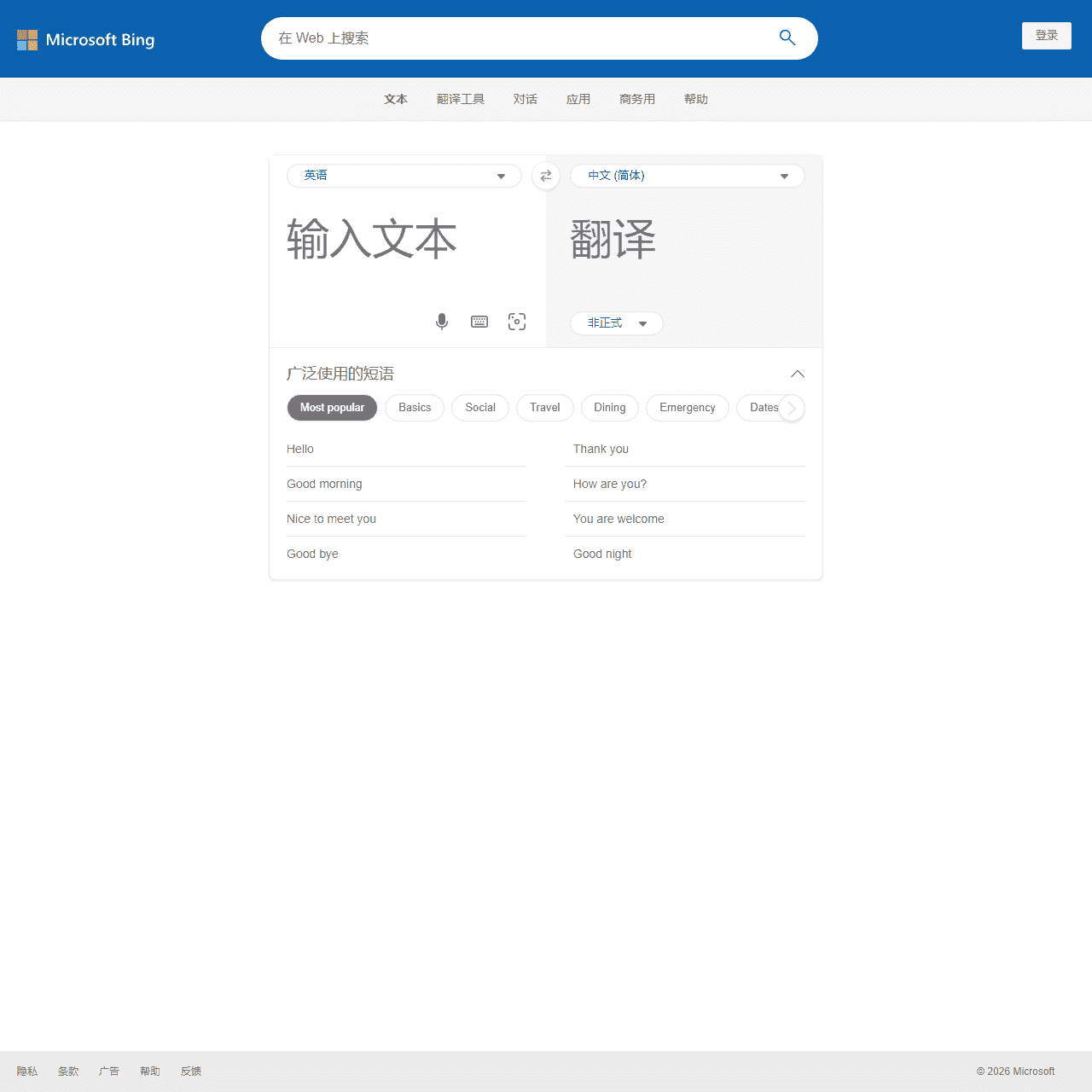1092x1092 pixels.
Task: Open the 隐私 footer link
Action: coord(27,1072)
